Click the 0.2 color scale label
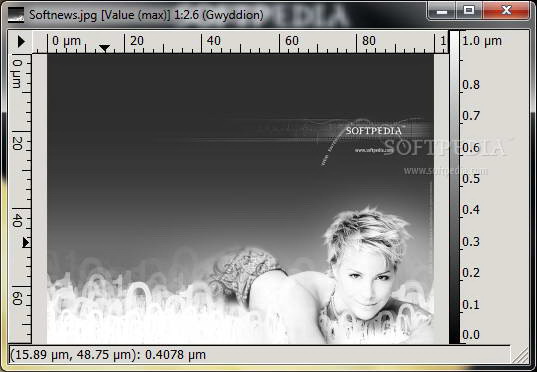Viewport: 537px width, 372px height. click(x=471, y=273)
